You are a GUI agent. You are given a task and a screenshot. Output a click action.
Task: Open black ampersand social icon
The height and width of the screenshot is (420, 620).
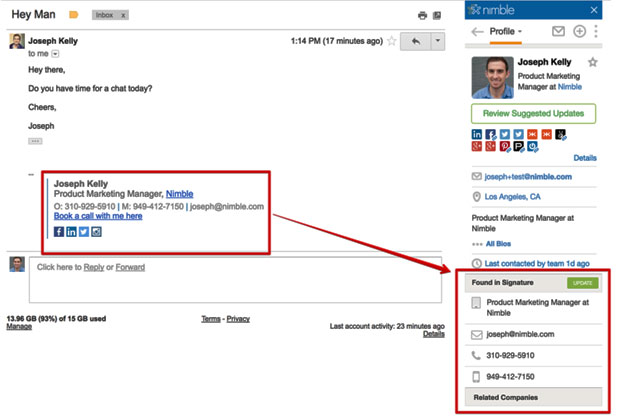(x=561, y=134)
